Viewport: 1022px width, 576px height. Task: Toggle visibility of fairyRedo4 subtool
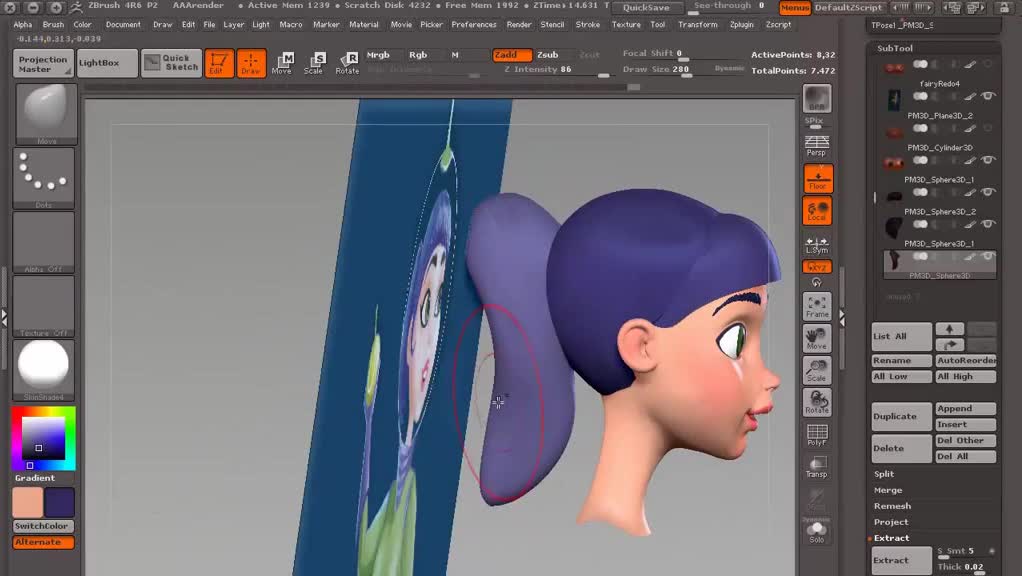[988, 96]
